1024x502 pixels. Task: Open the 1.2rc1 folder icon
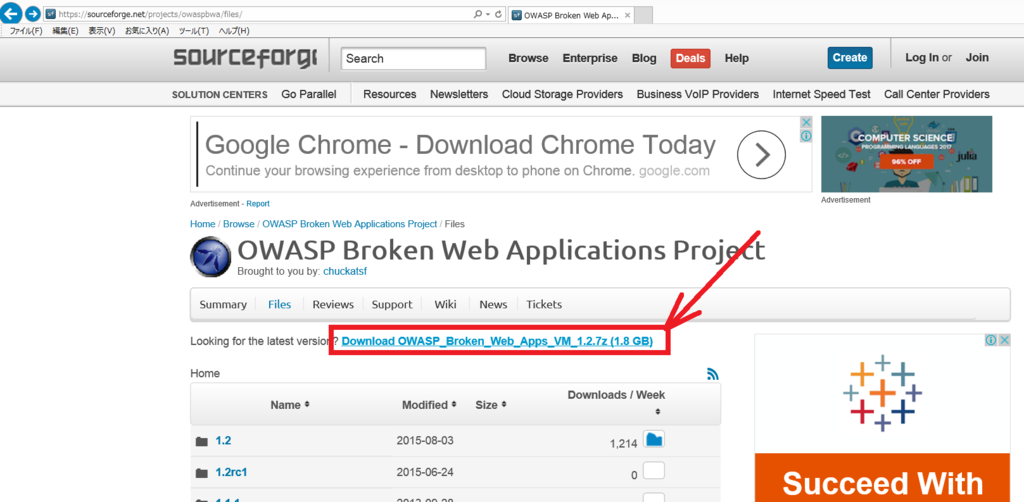pyautogui.click(x=202, y=473)
